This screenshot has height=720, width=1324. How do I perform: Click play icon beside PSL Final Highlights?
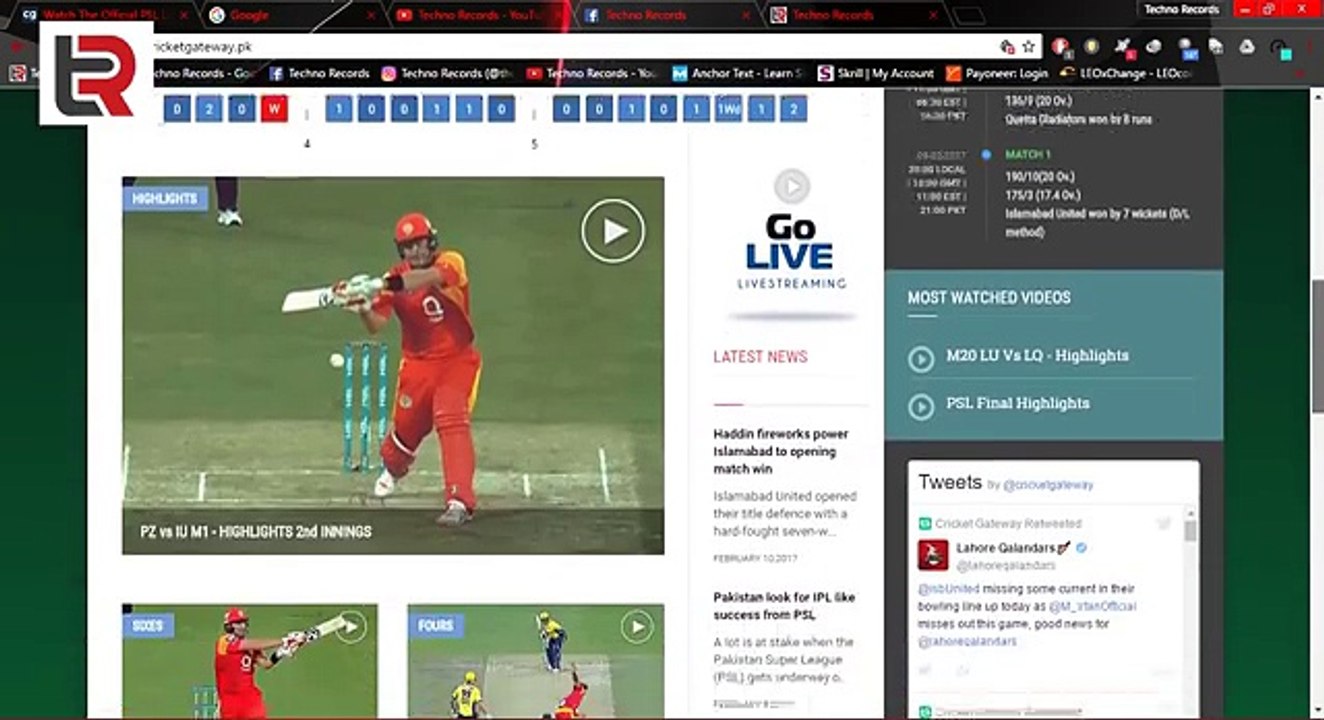(x=920, y=407)
